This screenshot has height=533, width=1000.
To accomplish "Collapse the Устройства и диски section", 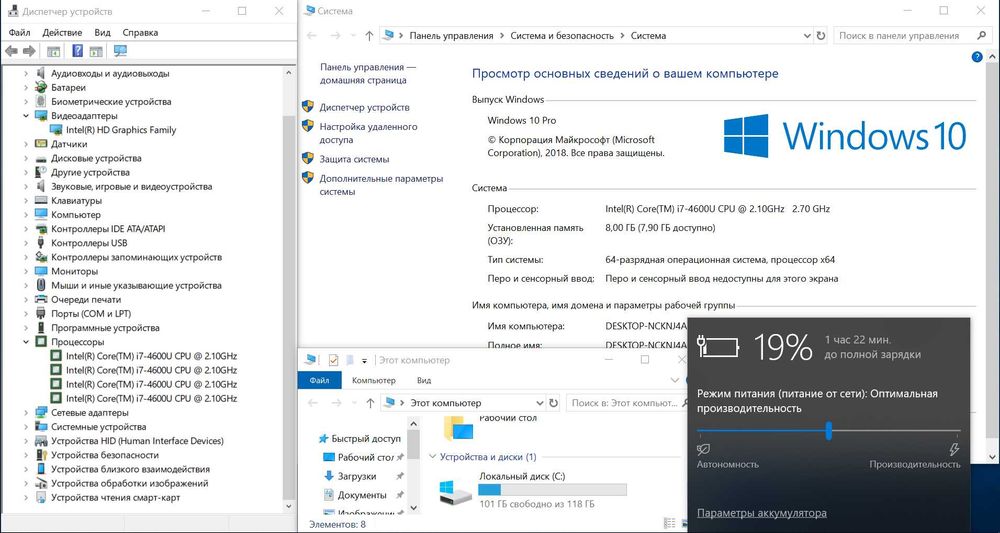I will [x=433, y=456].
